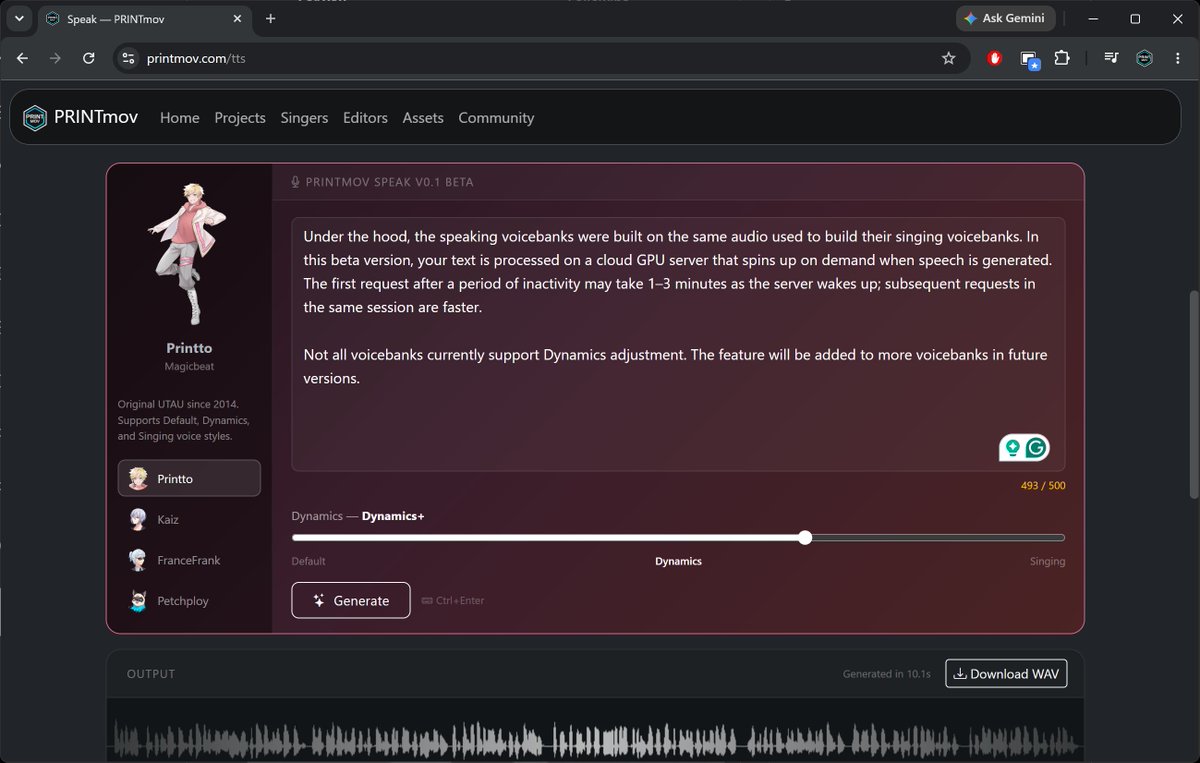The image size is (1200, 763).
Task: Open the tab search dropdown
Action: 18,18
